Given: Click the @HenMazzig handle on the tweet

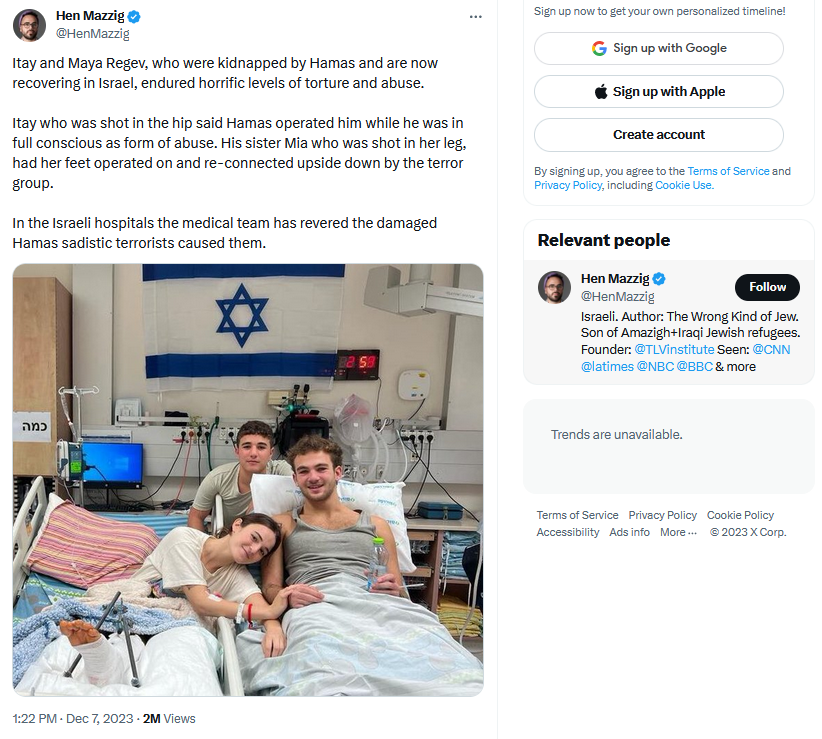Looking at the screenshot, I should (92, 34).
